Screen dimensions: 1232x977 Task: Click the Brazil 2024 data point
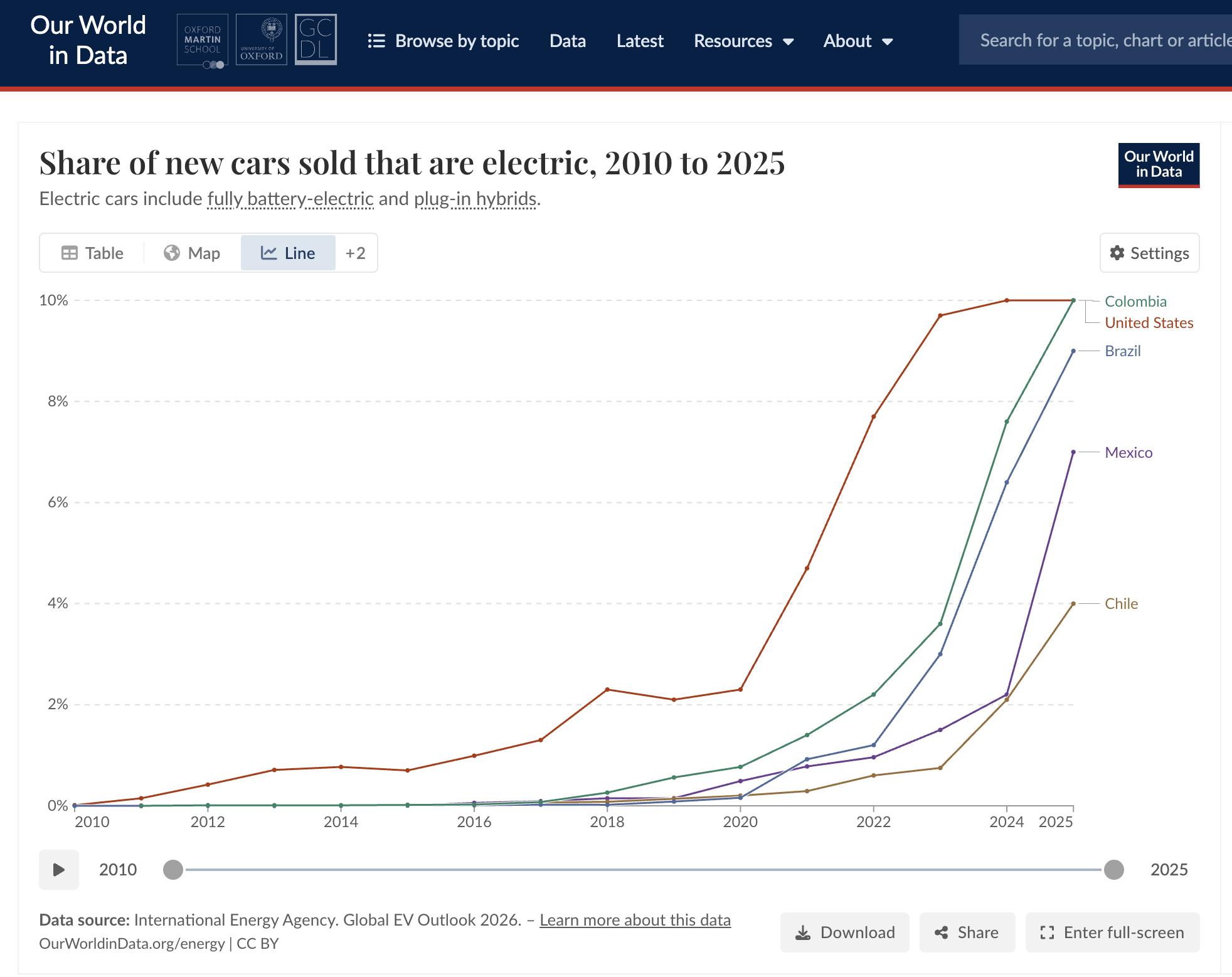coord(1007,482)
